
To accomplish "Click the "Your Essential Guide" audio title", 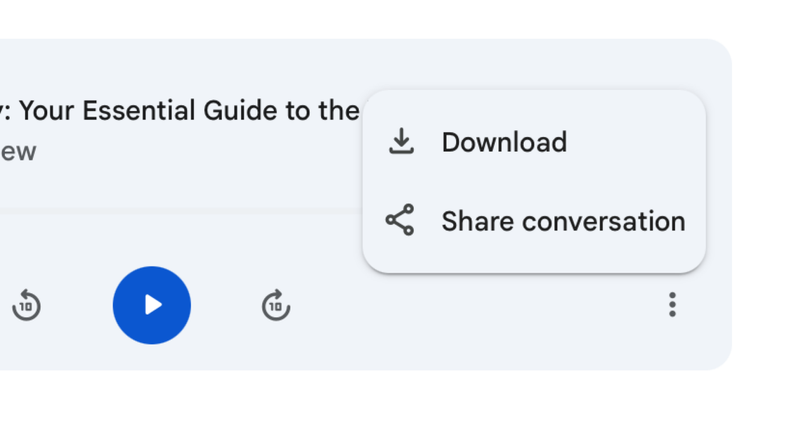I will [180, 111].
